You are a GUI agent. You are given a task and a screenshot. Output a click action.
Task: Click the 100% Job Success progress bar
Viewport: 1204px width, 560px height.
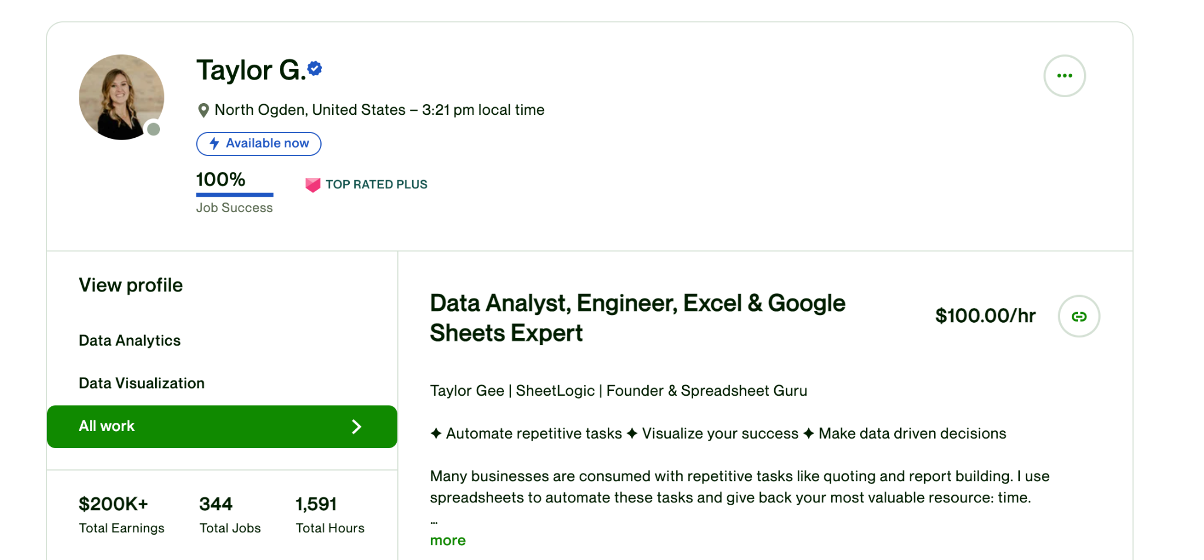point(234,194)
